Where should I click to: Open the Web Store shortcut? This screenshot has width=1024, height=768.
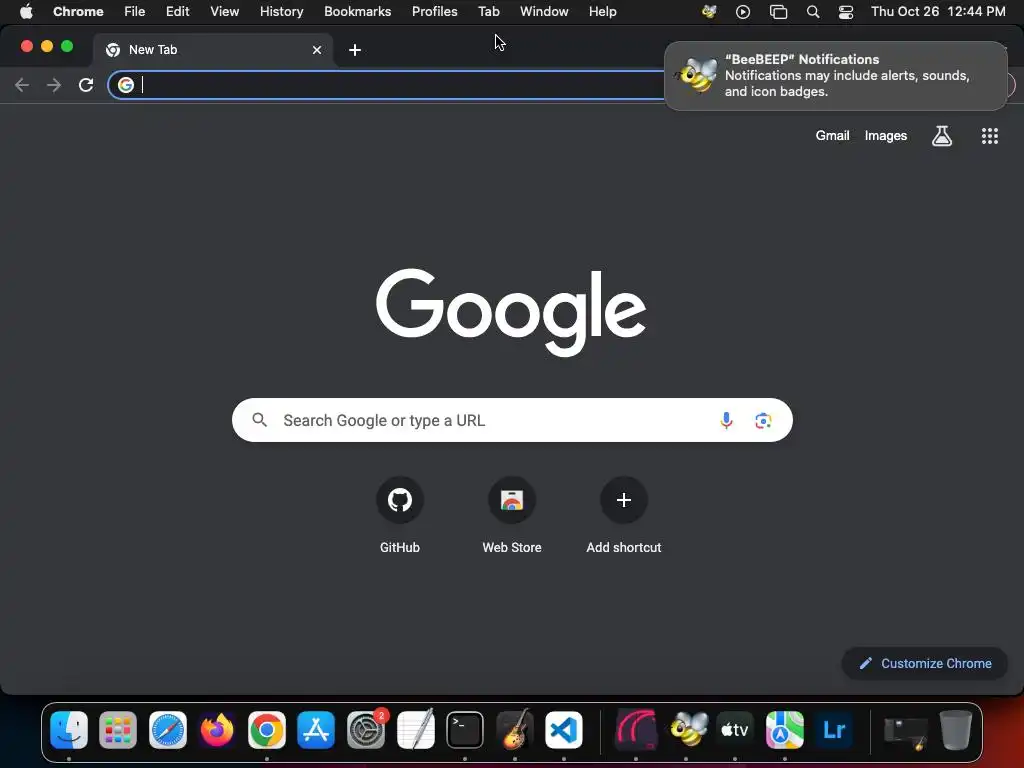512,516
